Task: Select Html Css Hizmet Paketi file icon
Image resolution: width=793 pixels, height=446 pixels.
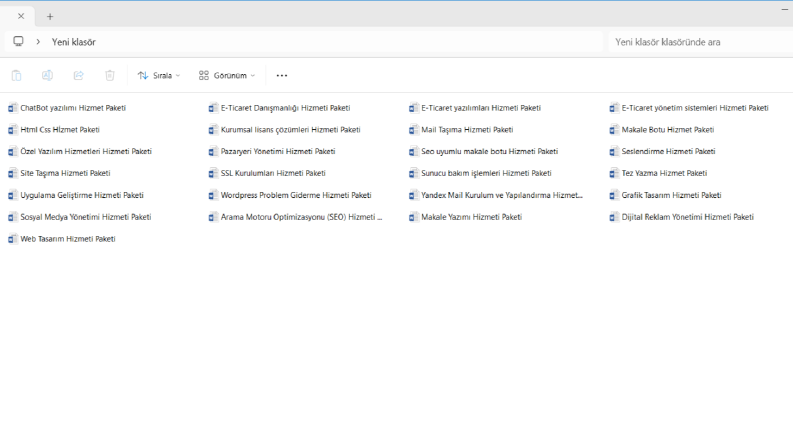Action: [x=13, y=129]
